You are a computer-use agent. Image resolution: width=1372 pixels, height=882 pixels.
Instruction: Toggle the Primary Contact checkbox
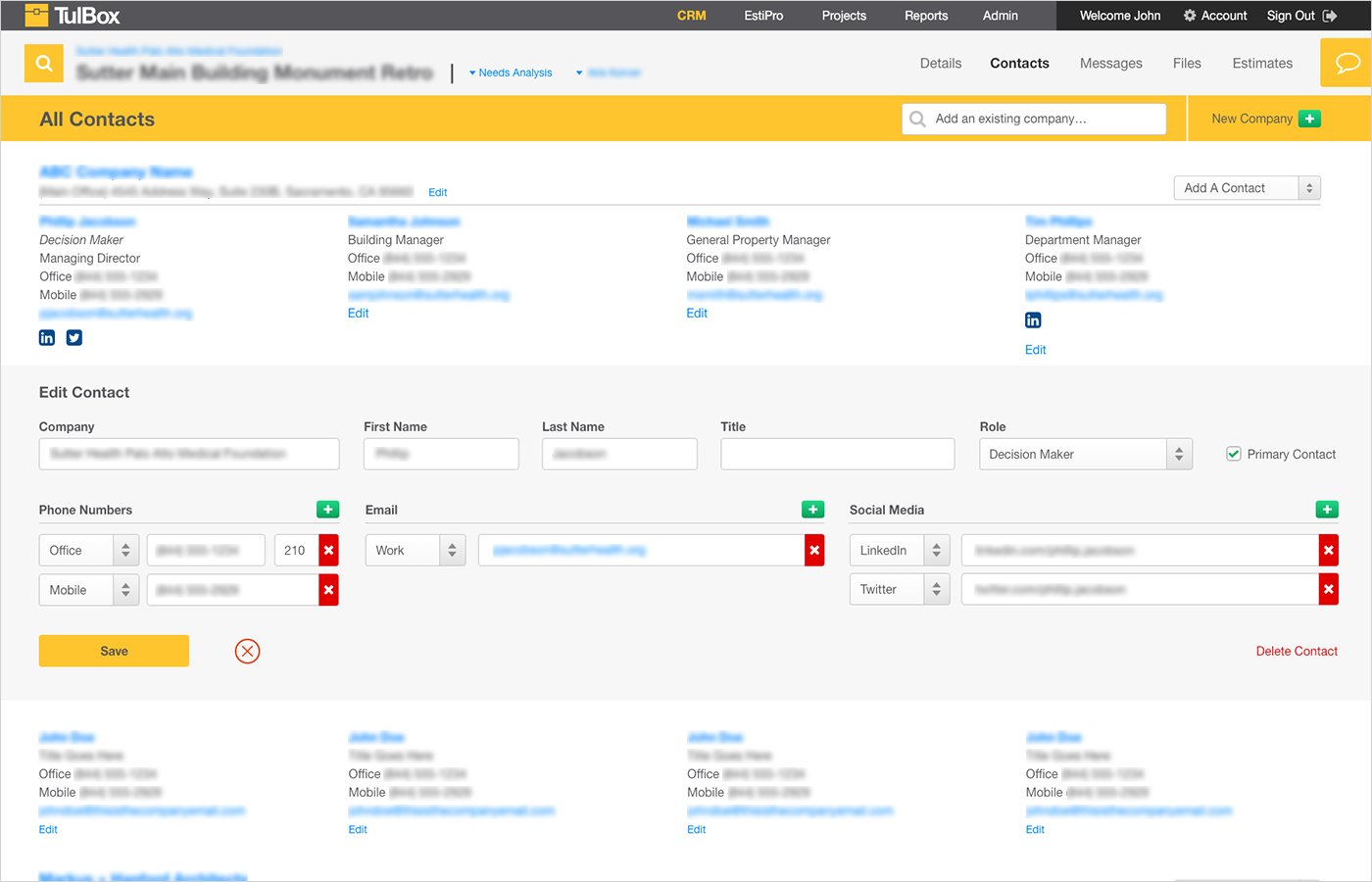click(x=1234, y=454)
